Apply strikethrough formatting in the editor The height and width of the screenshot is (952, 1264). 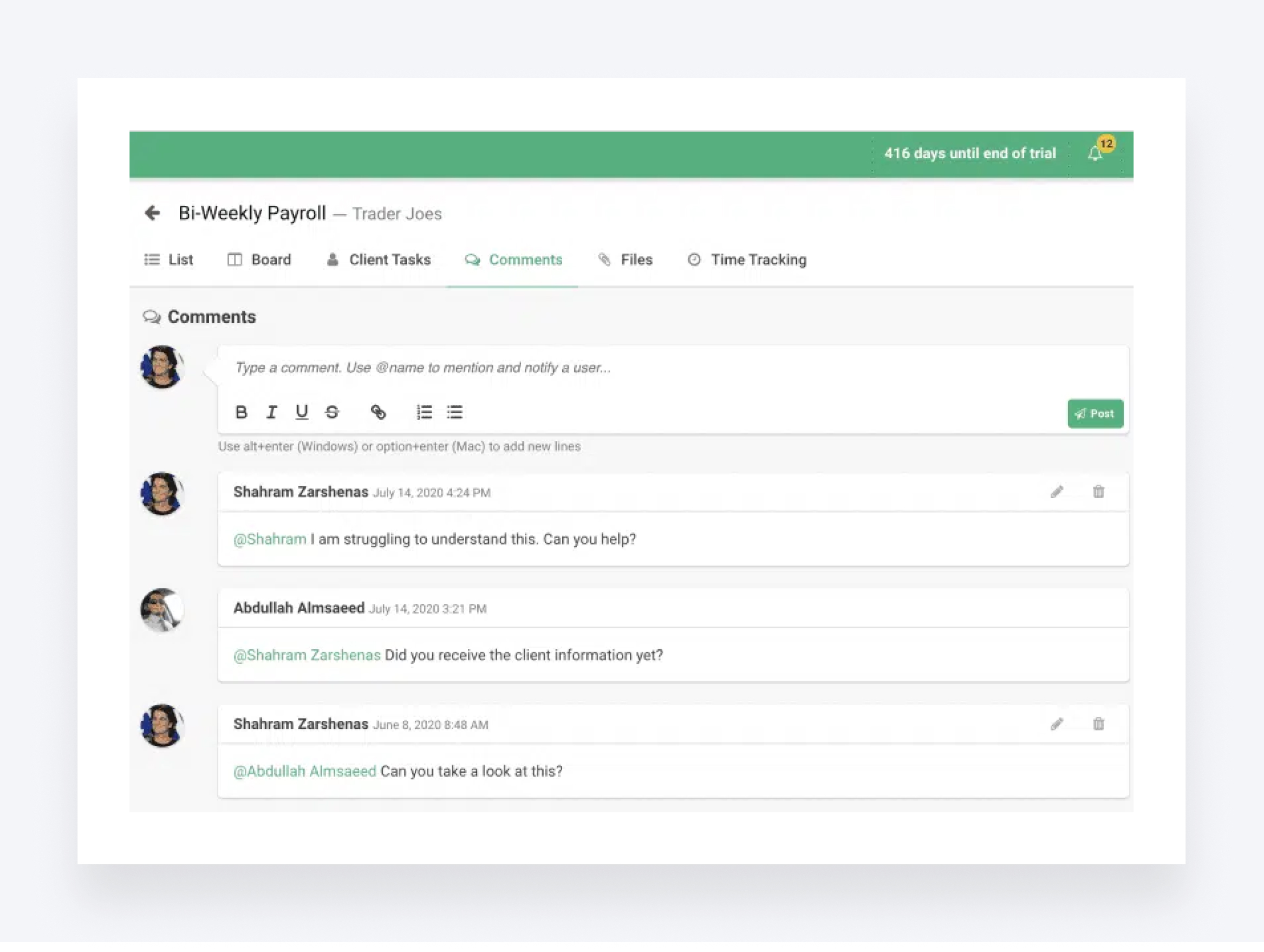point(333,413)
